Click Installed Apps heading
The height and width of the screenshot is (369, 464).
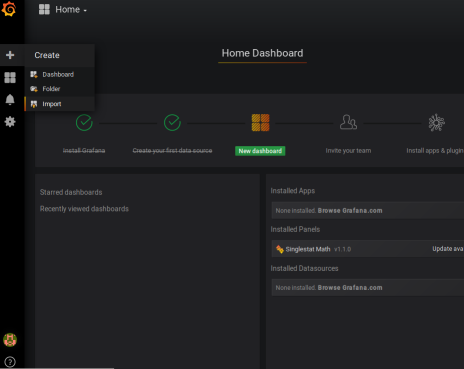tap(293, 191)
